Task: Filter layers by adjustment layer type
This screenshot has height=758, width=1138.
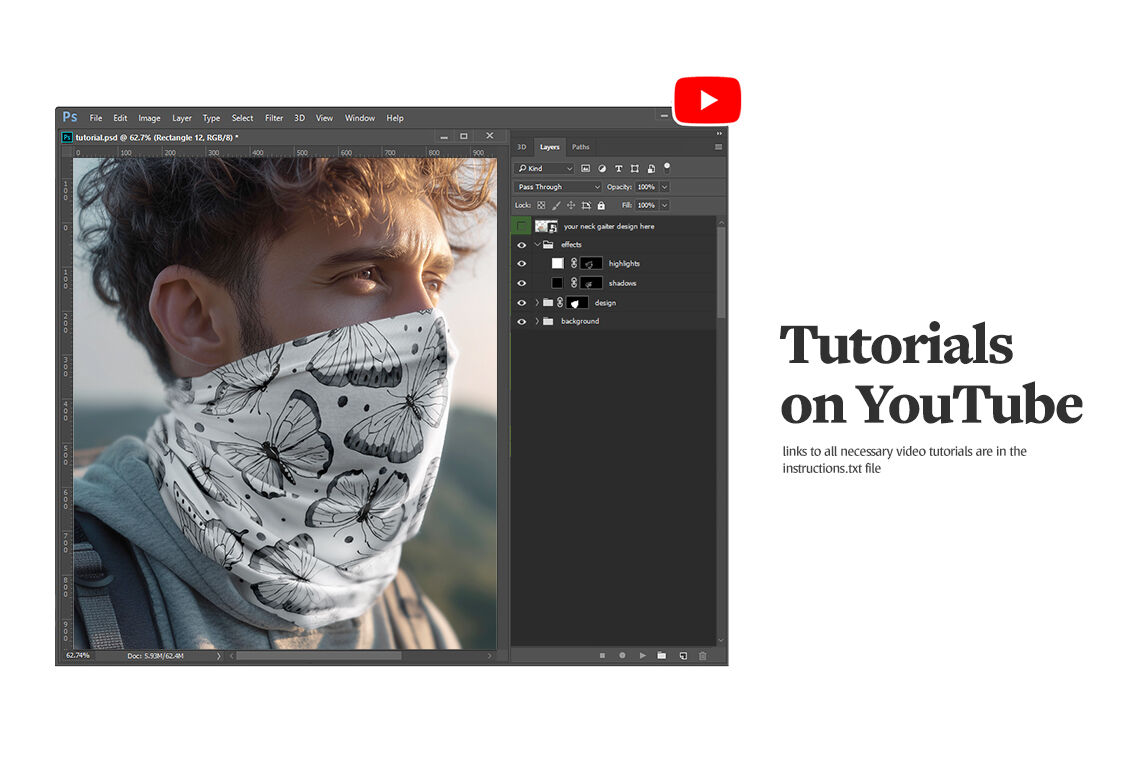Action: (x=602, y=168)
